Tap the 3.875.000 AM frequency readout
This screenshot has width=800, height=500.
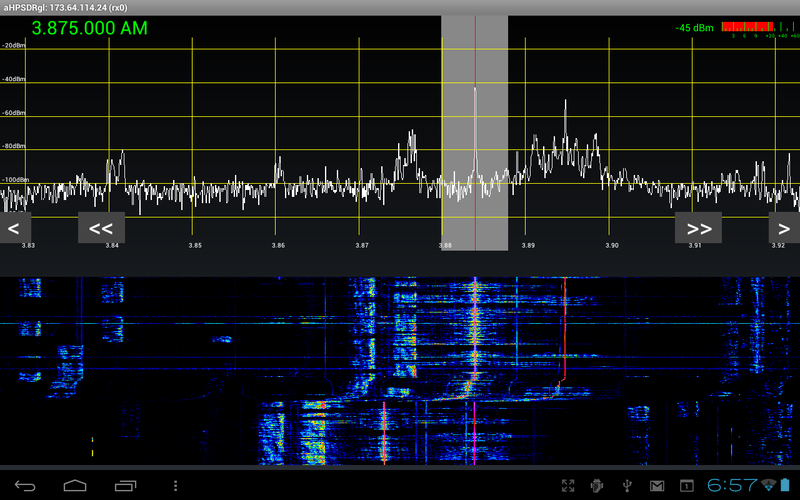(90, 28)
